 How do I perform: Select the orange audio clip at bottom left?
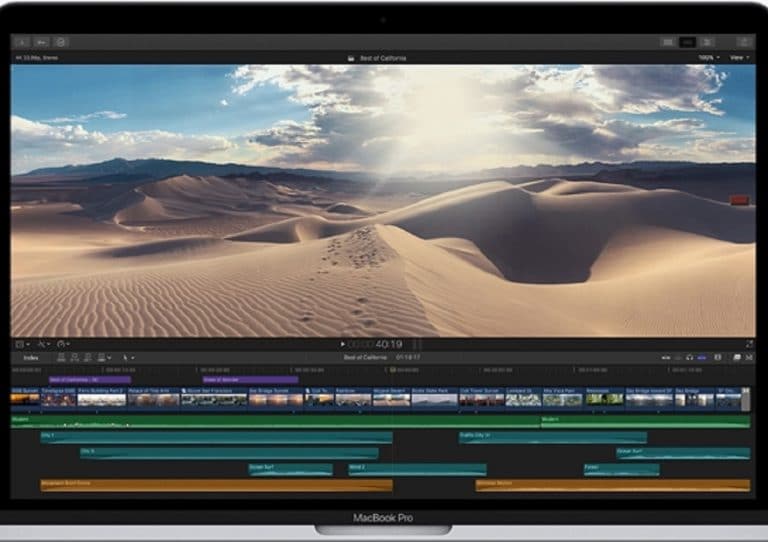(x=215, y=485)
